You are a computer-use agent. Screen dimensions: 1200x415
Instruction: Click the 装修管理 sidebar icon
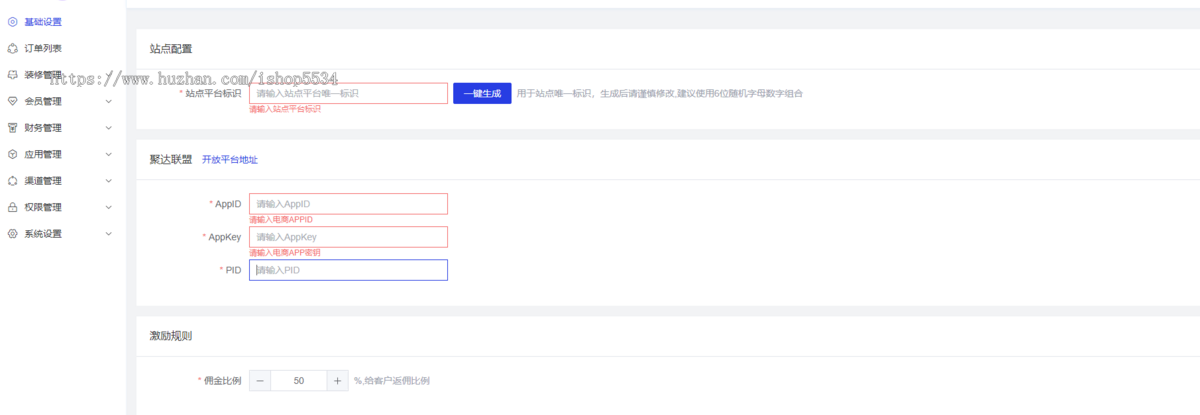coord(12,74)
